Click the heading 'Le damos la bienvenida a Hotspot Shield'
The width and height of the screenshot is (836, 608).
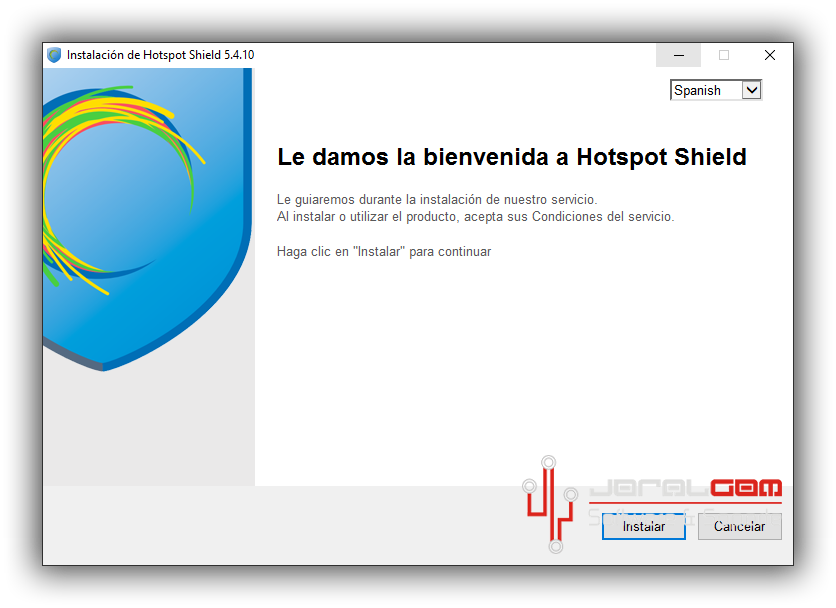pyautogui.click(x=512, y=157)
